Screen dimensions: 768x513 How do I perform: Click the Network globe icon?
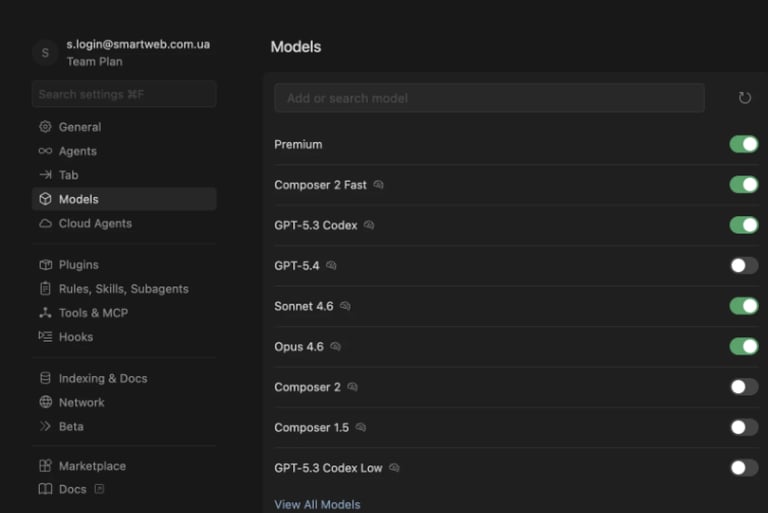[45, 402]
